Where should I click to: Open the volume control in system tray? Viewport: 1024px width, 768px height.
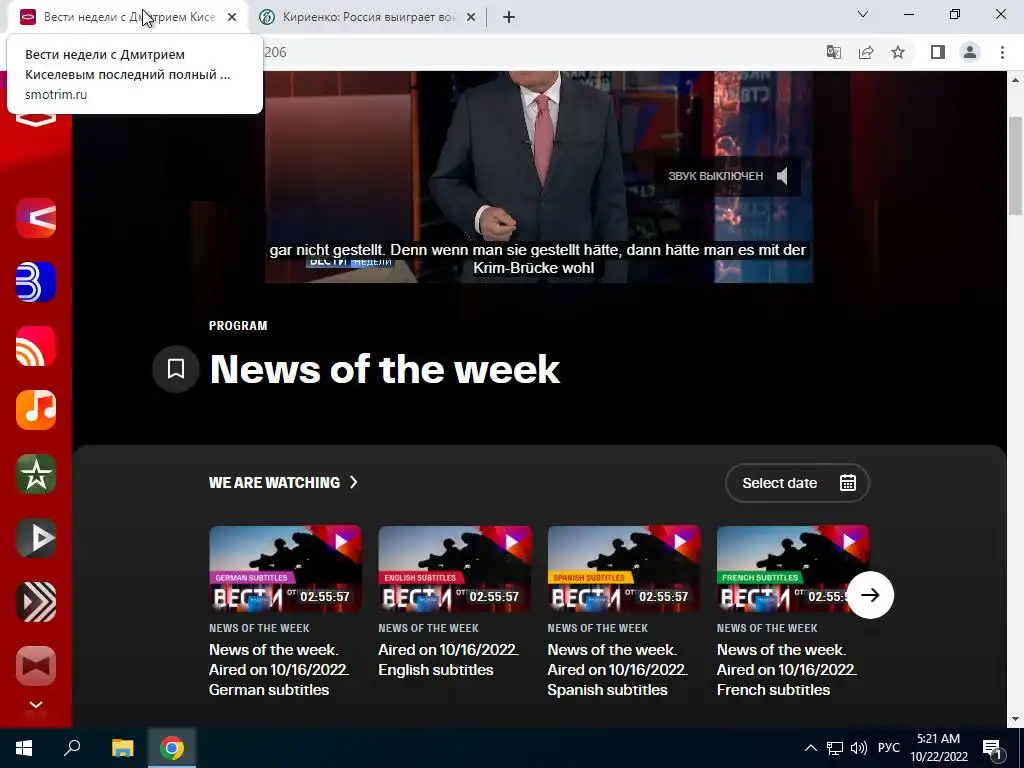tap(859, 748)
